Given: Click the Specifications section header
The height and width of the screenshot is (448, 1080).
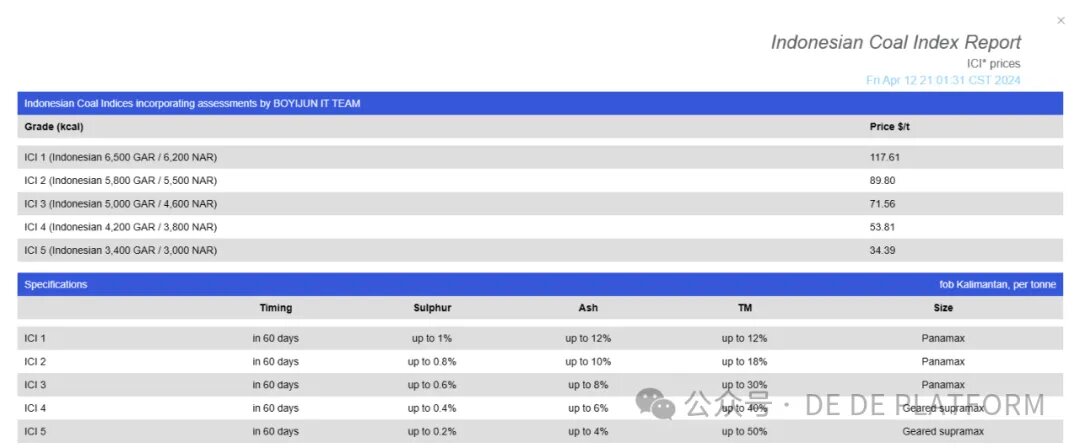Looking at the screenshot, I should pos(56,284).
